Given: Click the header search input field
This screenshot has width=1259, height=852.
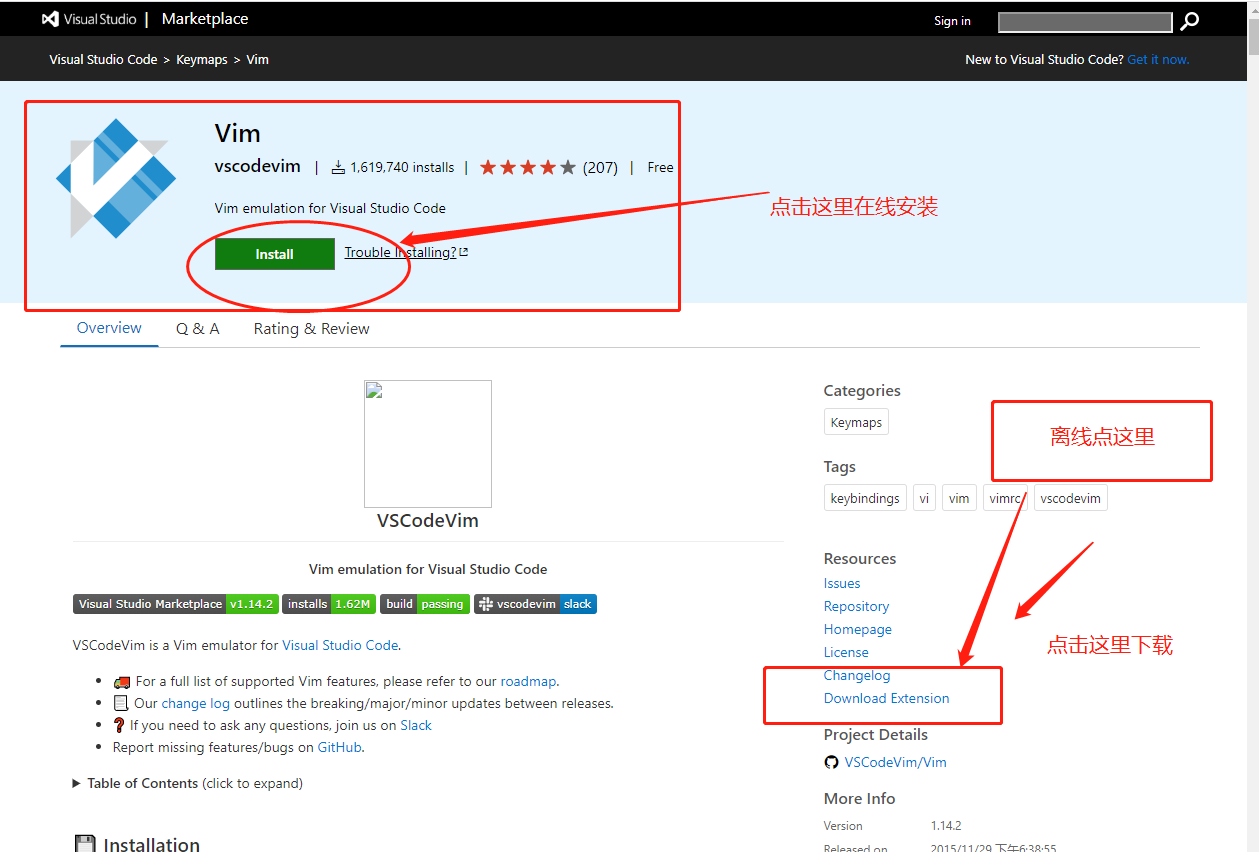Looking at the screenshot, I should coord(1085,21).
